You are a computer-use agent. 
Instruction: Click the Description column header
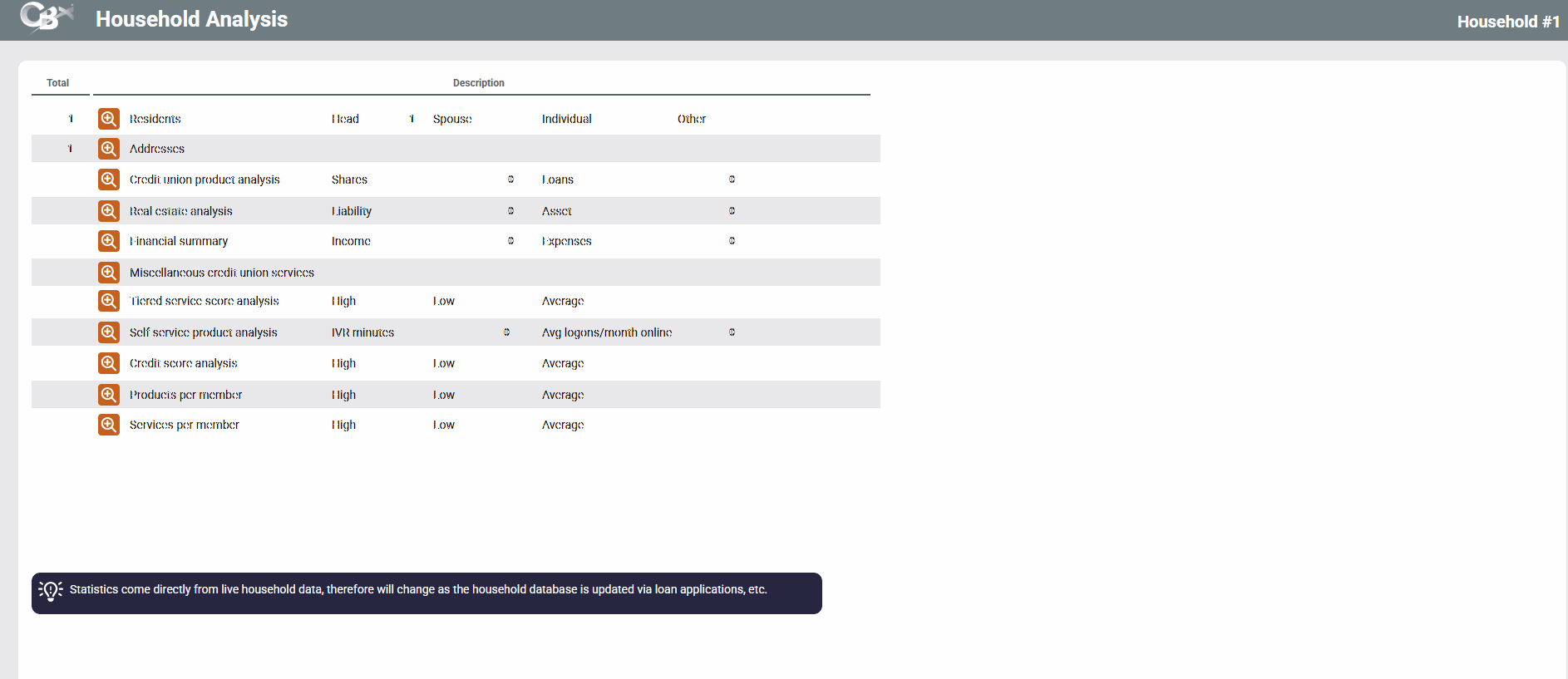478,83
